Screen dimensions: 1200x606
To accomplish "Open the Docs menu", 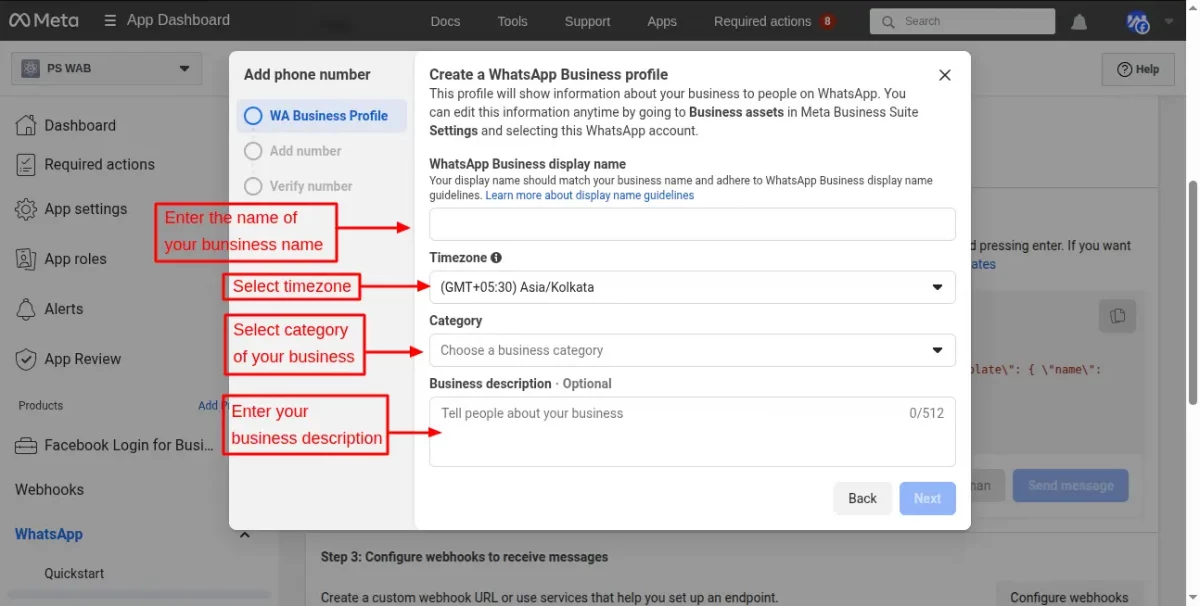I will (445, 21).
